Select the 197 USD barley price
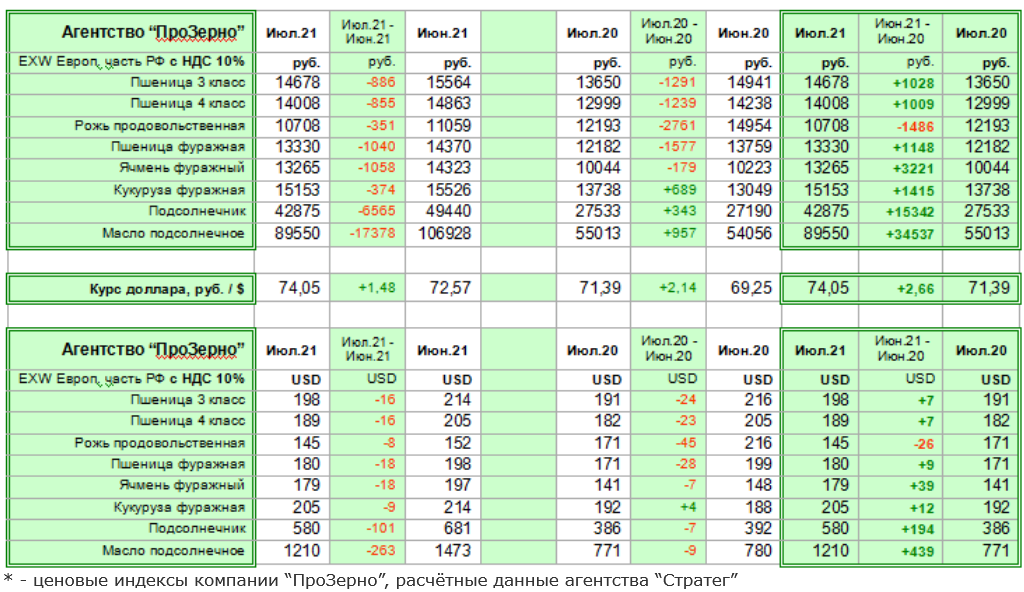 458,485
